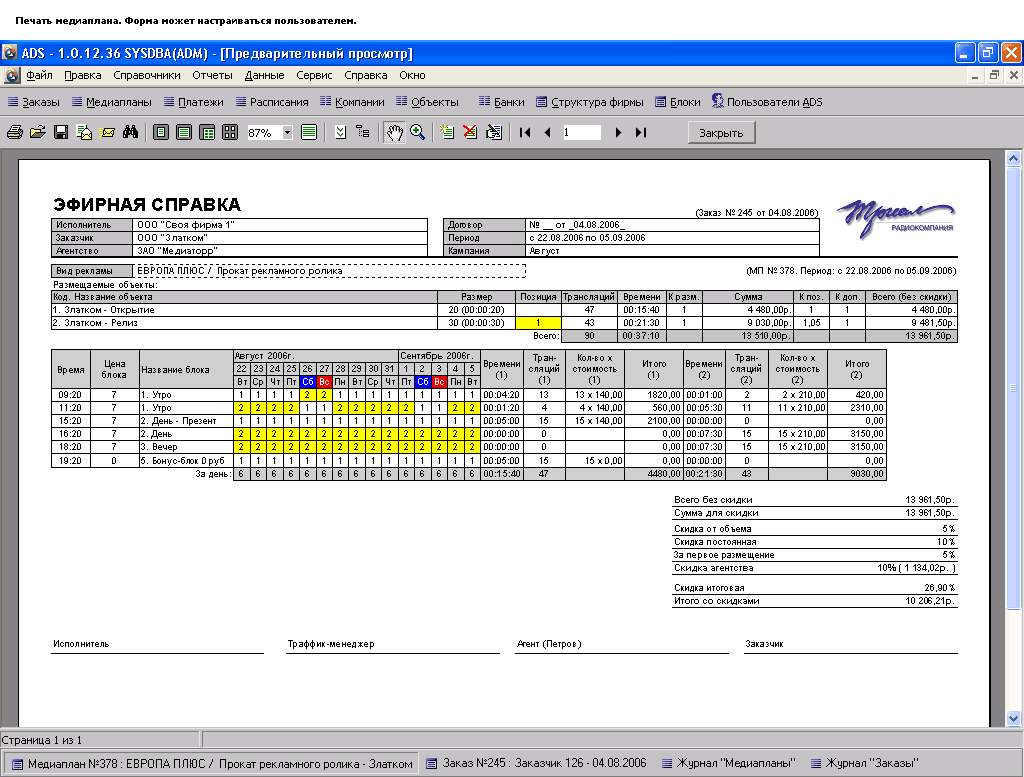This screenshot has height=777, width=1024.
Task: Open Медиапланы from the toolbar
Action: pyautogui.click(x=112, y=102)
